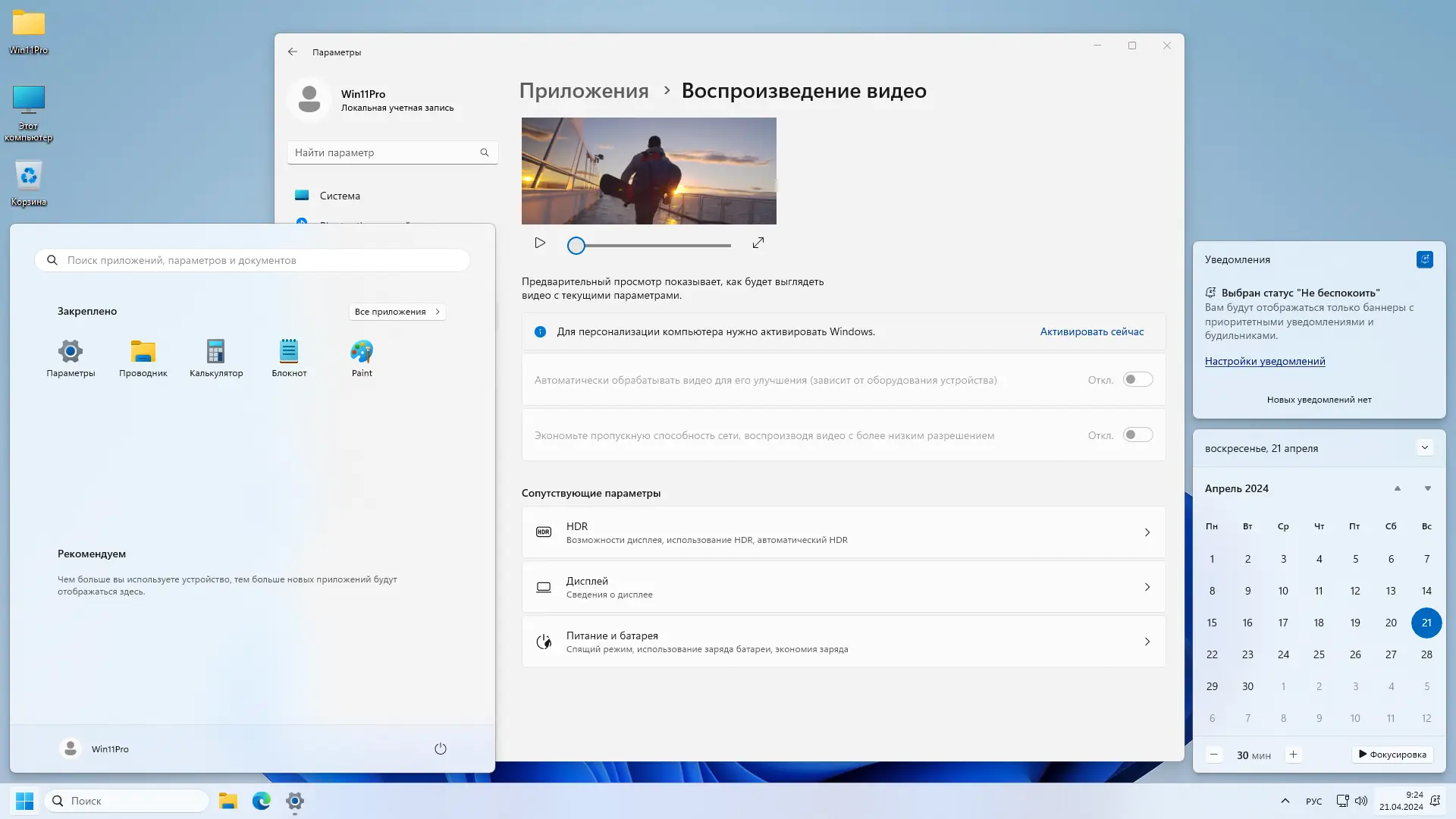Collapse the calendar using its chevron

tap(1426, 447)
